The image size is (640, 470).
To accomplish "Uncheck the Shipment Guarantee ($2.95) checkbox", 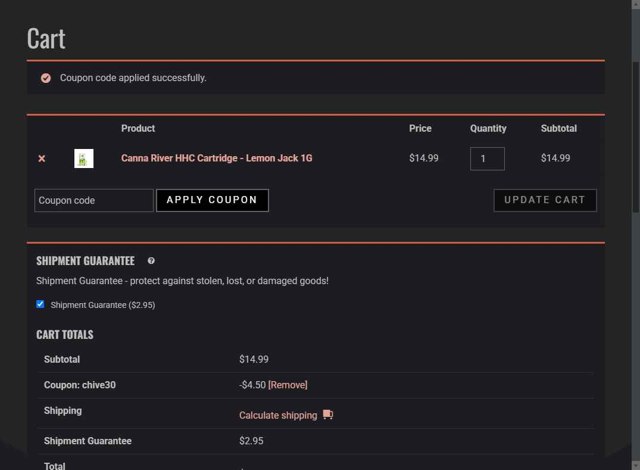I will (x=40, y=304).
